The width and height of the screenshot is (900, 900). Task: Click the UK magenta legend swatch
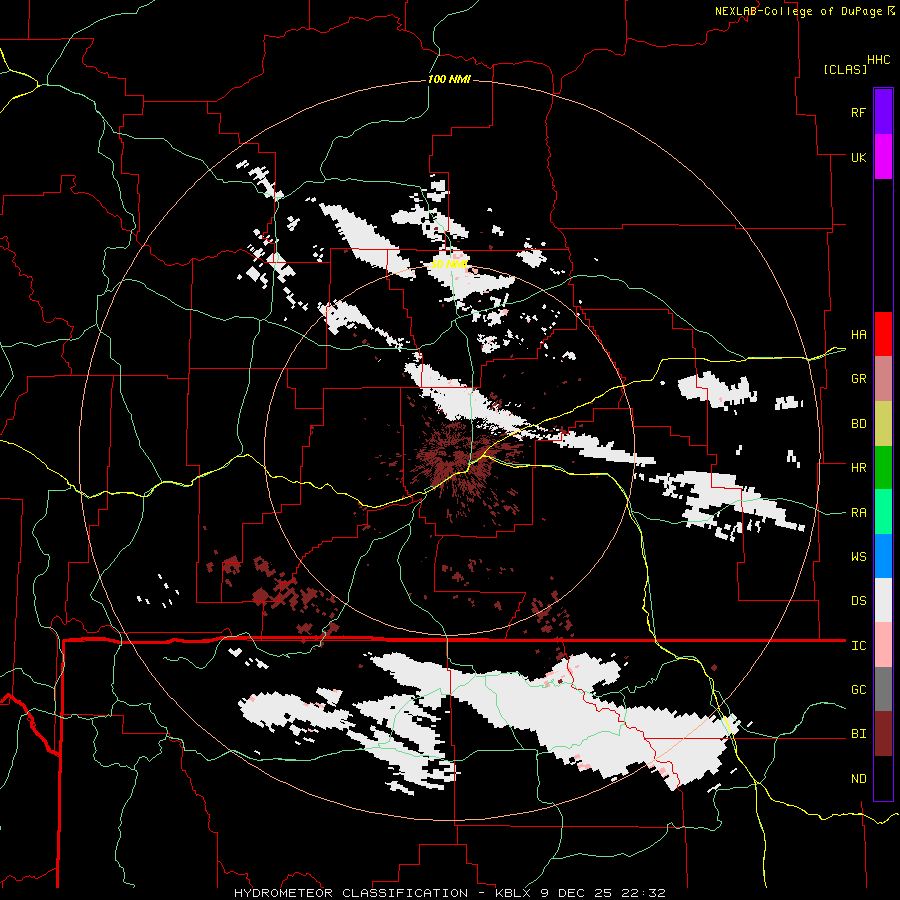coord(883,157)
